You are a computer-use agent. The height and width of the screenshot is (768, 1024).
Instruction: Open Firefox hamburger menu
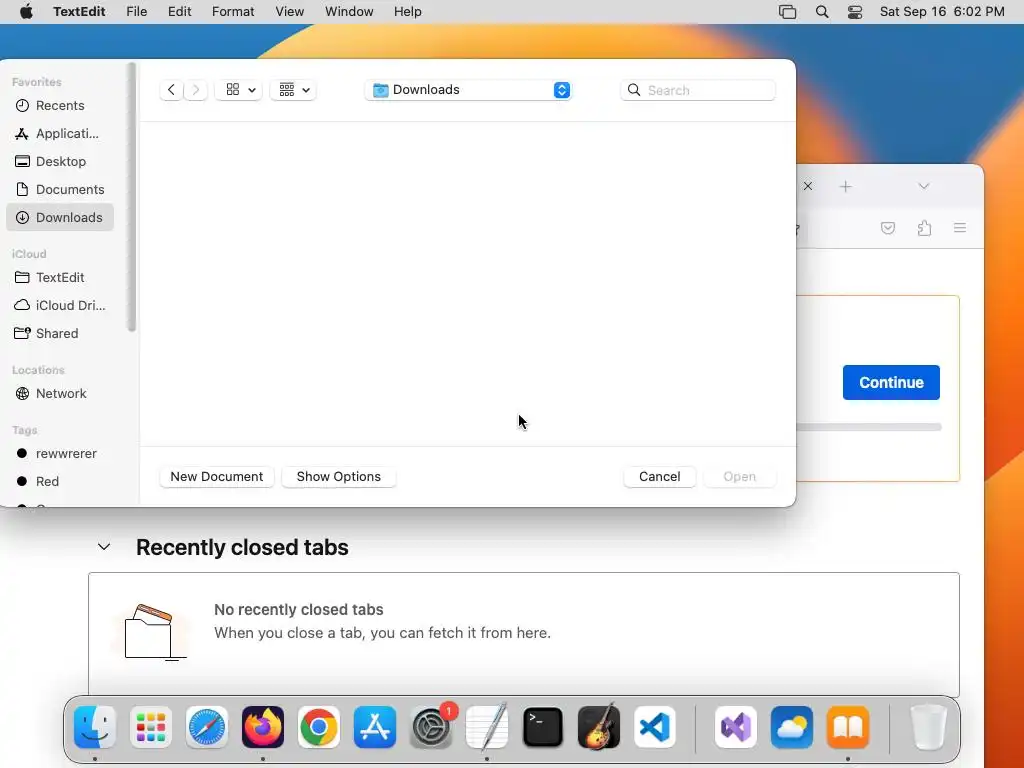point(959,228)
